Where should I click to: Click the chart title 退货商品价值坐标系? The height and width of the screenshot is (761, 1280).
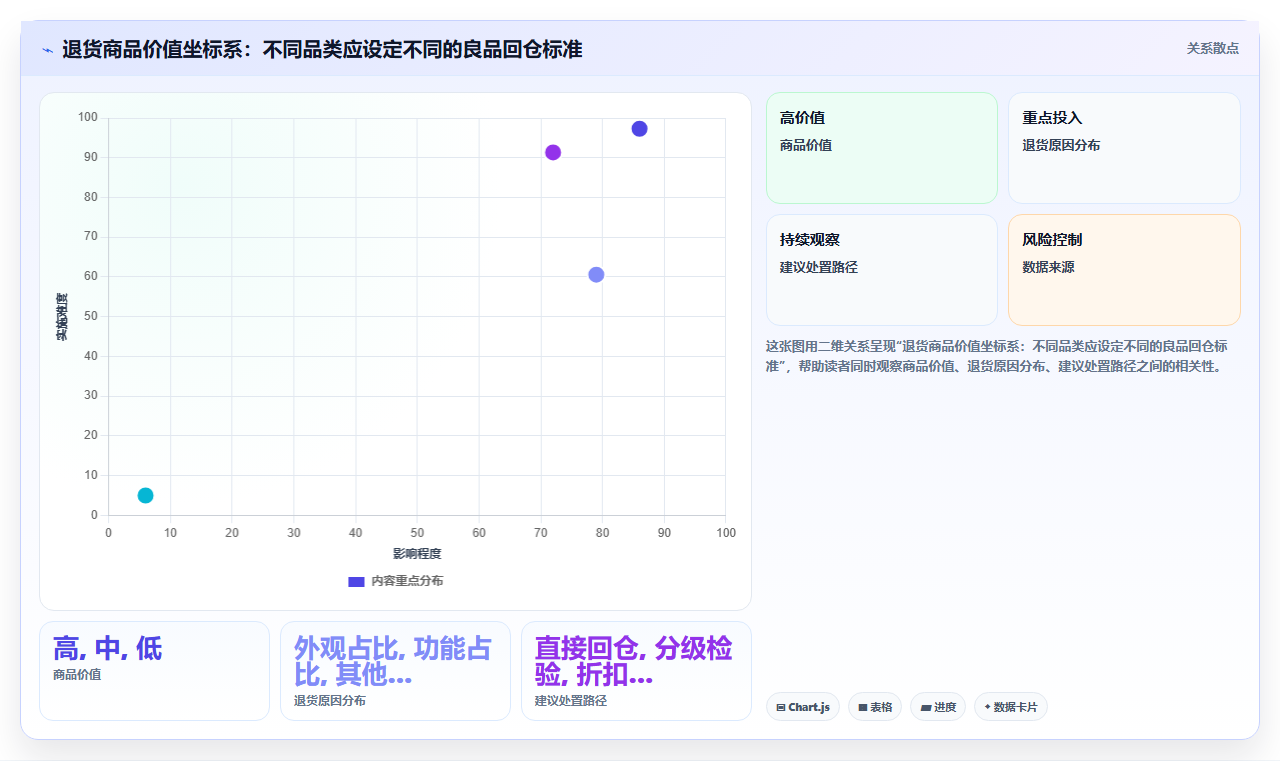click(322, 49)
